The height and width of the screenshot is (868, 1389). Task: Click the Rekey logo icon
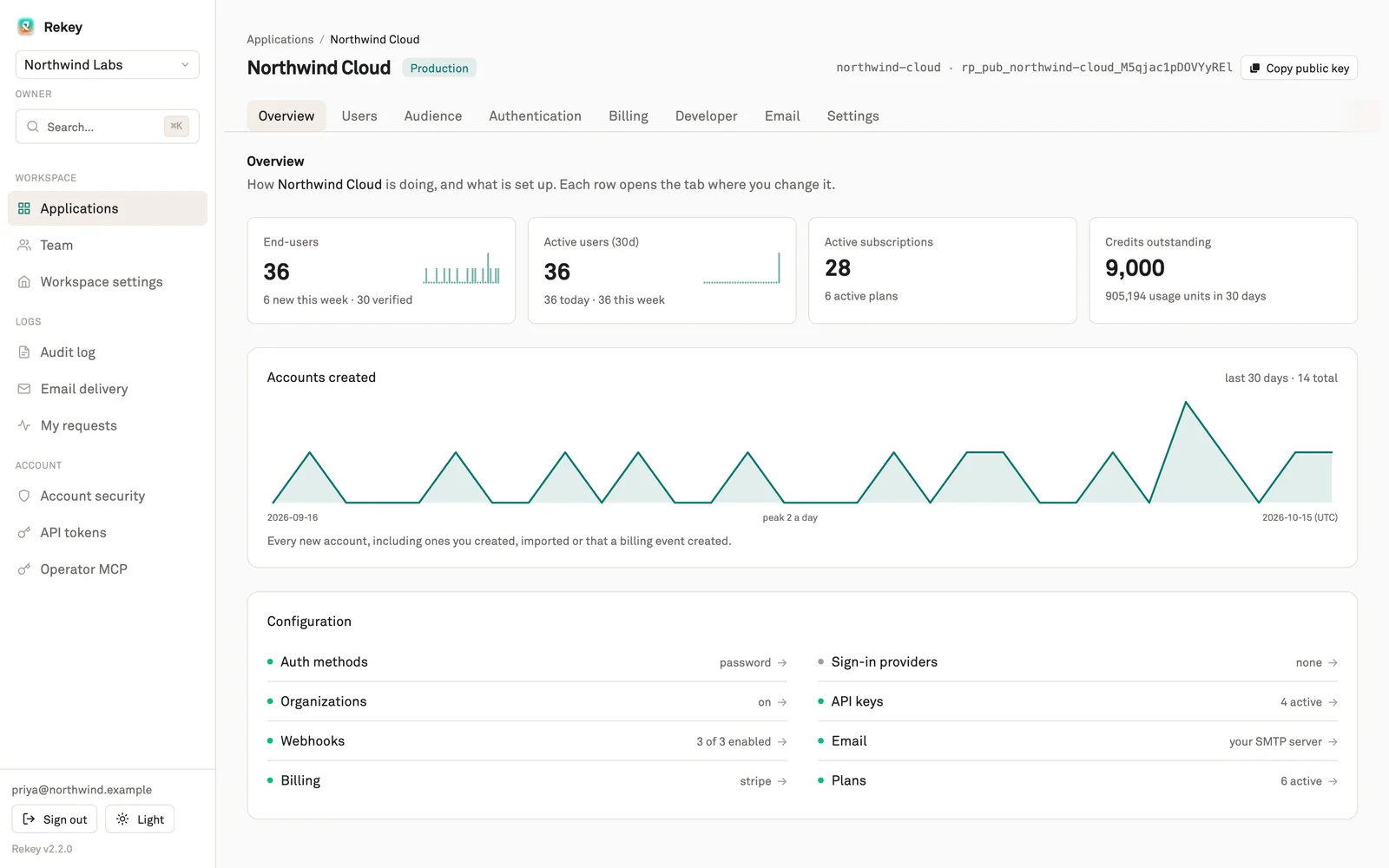point(26,27)
